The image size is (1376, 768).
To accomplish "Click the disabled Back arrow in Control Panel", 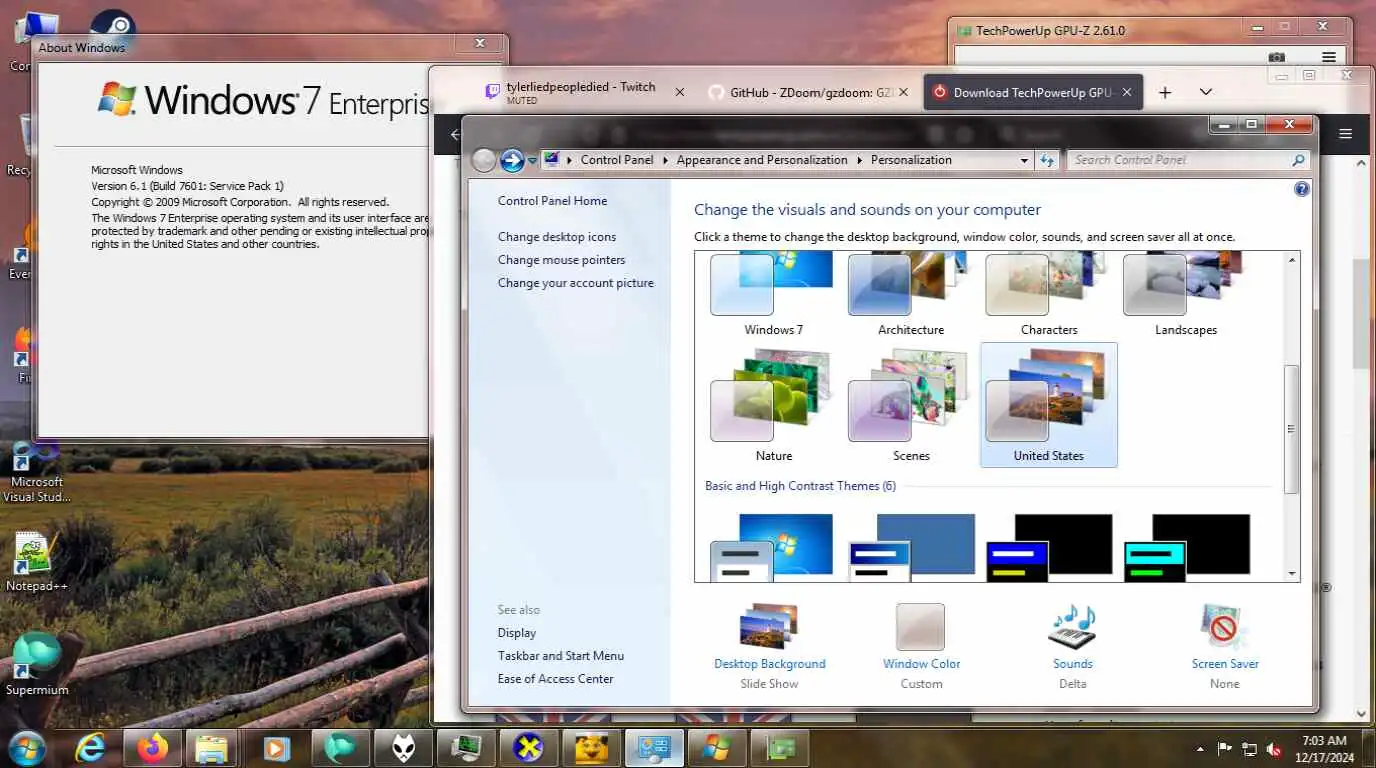I will (x=484, y=160).
